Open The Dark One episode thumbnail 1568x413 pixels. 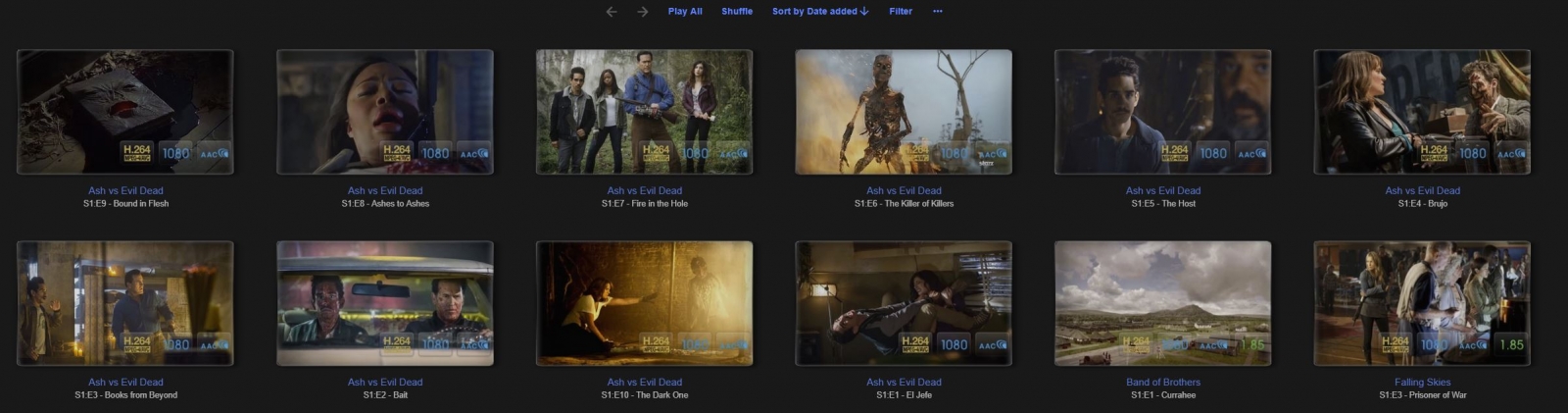[644, 303]
